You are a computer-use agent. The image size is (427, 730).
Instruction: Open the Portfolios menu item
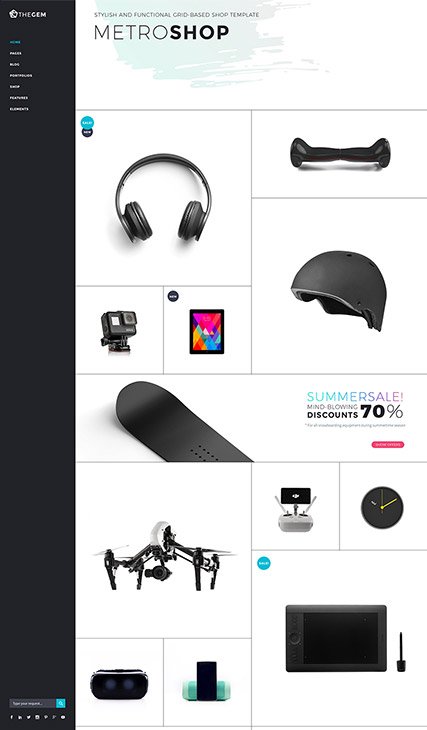[x=21, y=75]
